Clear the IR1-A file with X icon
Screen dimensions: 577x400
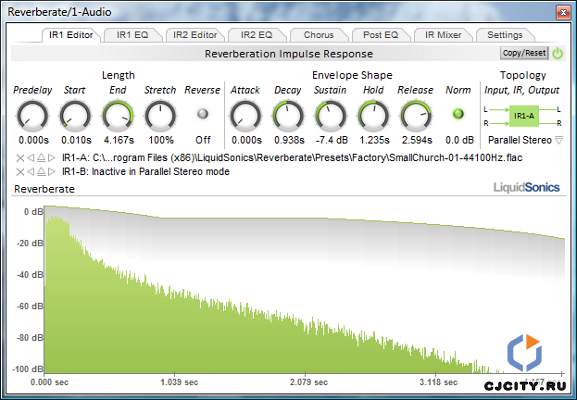click(x=20, y=158)
